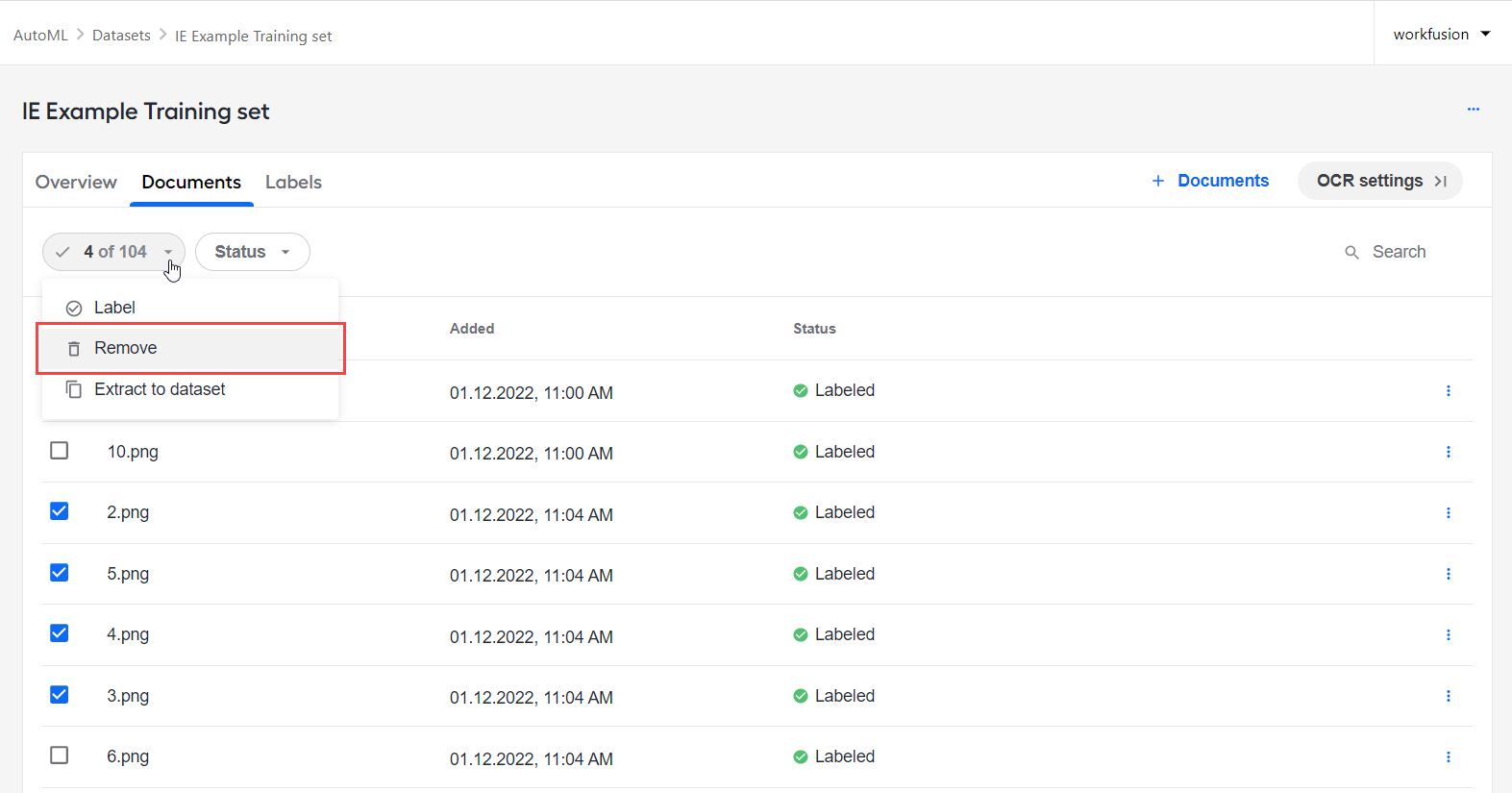Check the 10.png checkbox

(60, 450)
